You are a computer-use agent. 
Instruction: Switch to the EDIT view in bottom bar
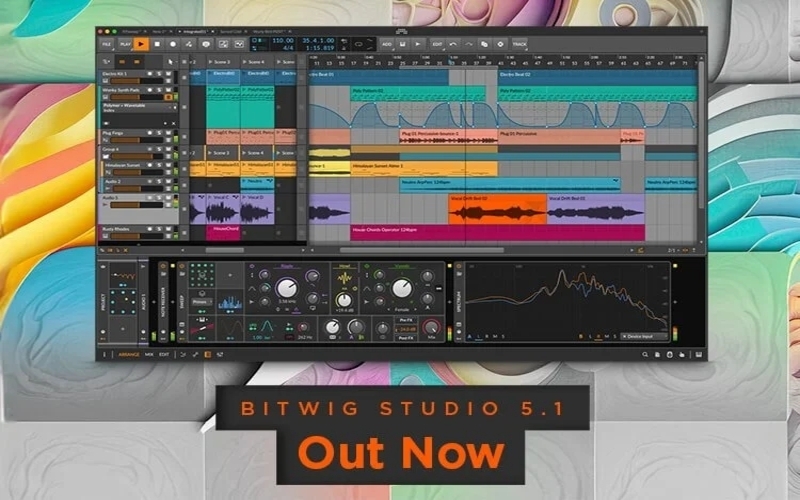tap(164, 355)
